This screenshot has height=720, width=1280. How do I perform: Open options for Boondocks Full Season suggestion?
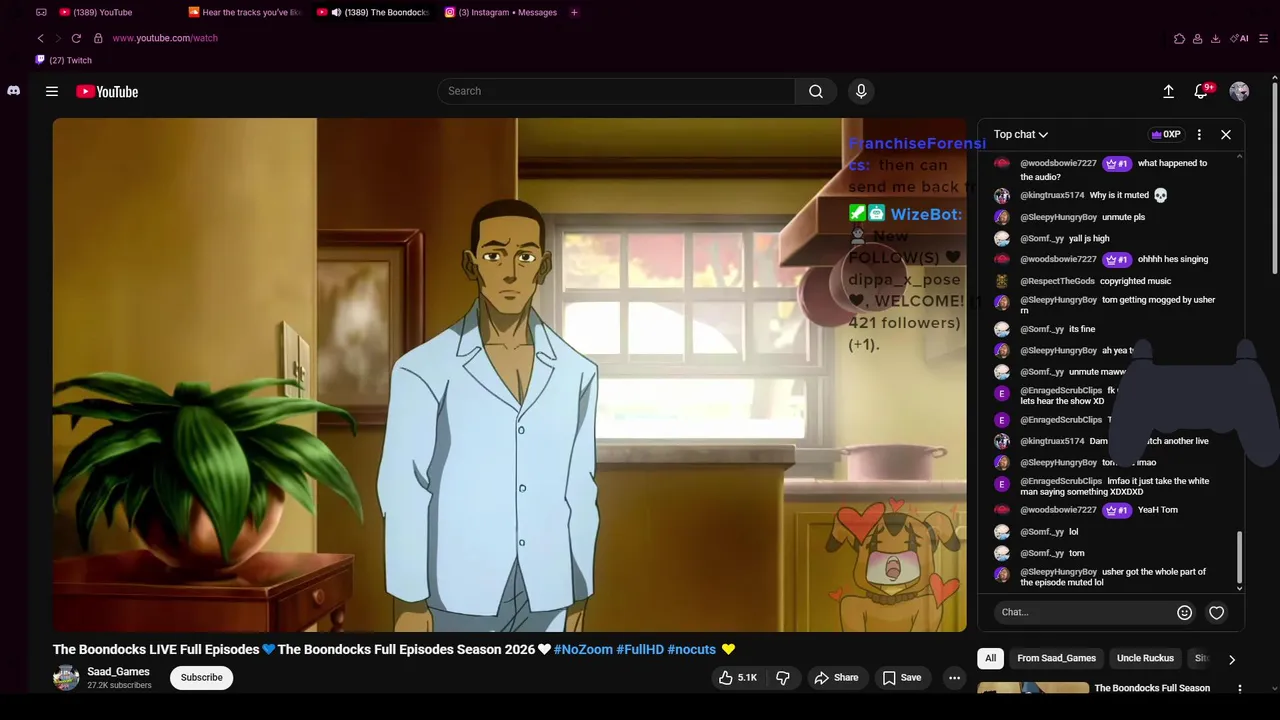pos(1240,688)
